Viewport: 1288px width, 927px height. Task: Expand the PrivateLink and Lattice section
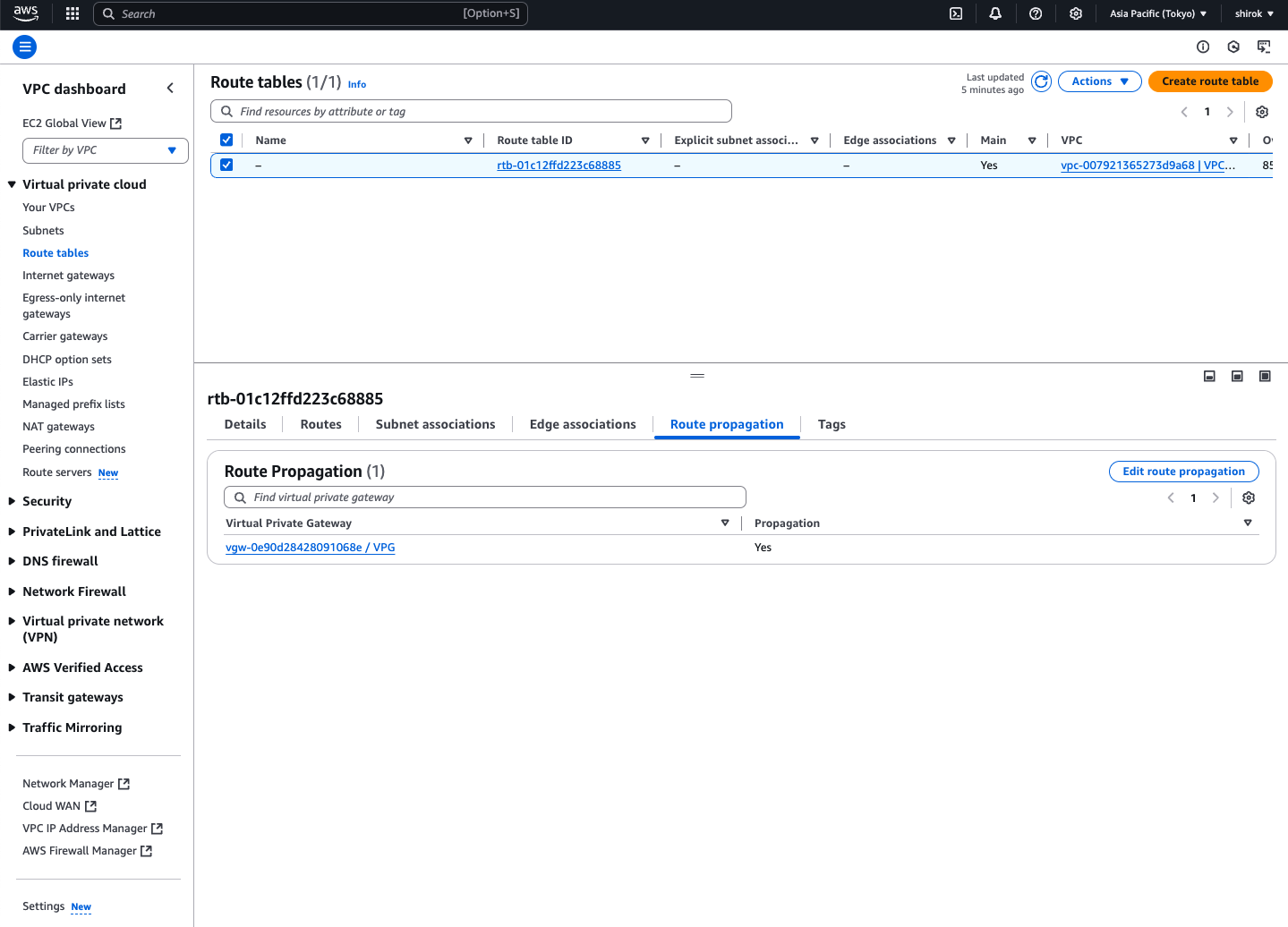pos(13,532)
